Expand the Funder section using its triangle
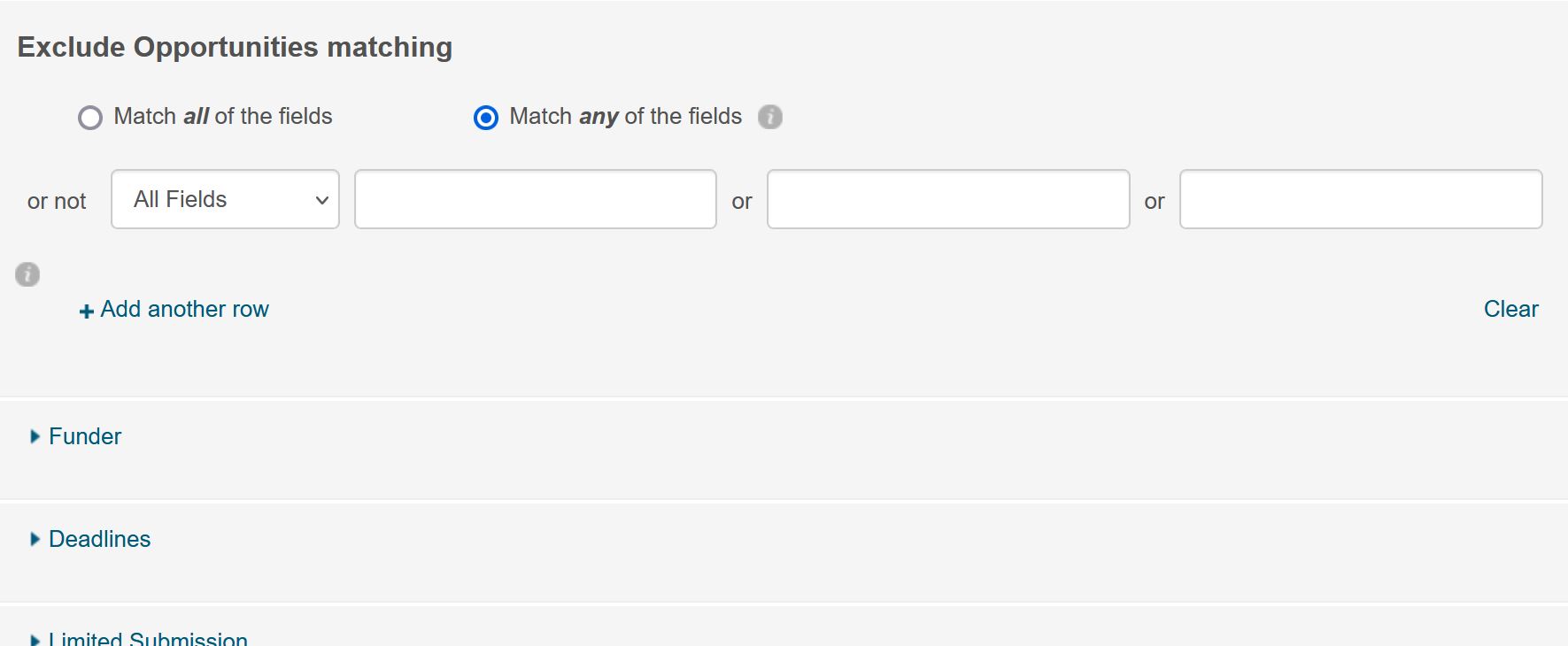Screen dimensions: 1568x646 point(35,436)
